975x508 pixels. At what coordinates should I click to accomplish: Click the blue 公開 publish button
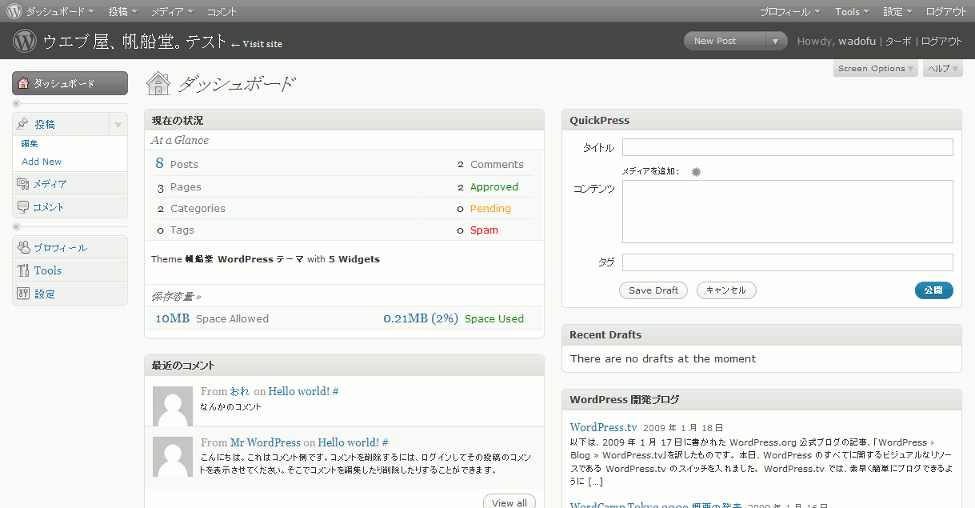(x=933, y=290)
